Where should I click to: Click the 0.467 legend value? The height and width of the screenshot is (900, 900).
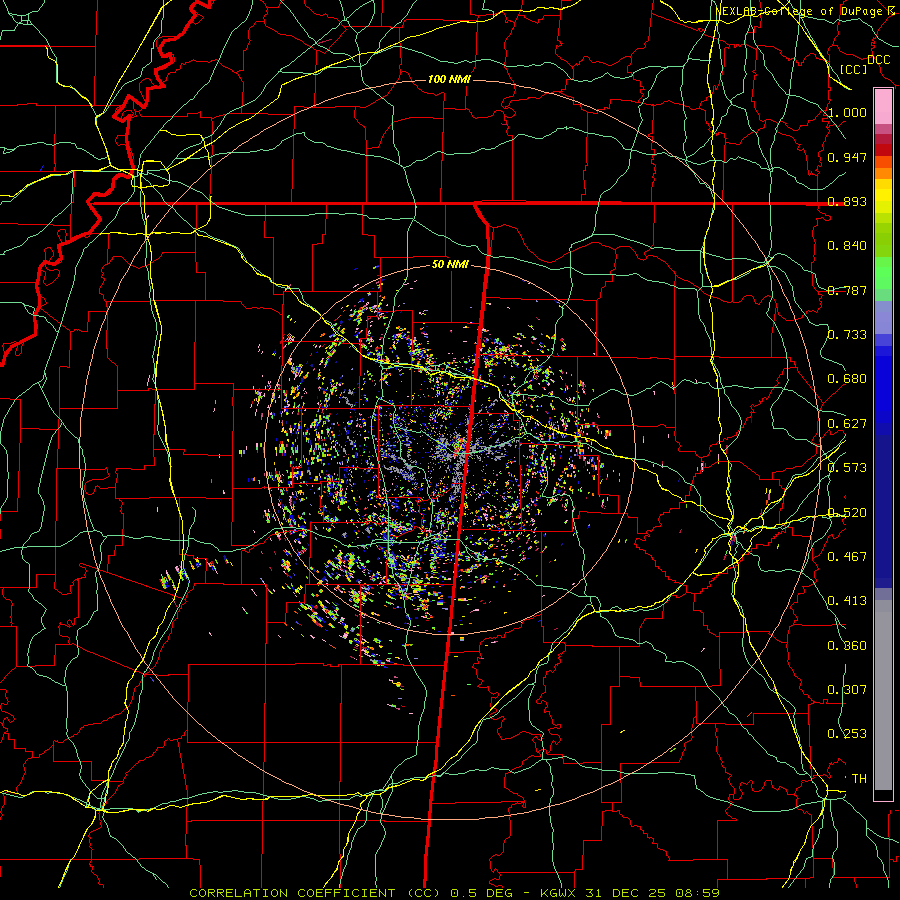[847, 557]
